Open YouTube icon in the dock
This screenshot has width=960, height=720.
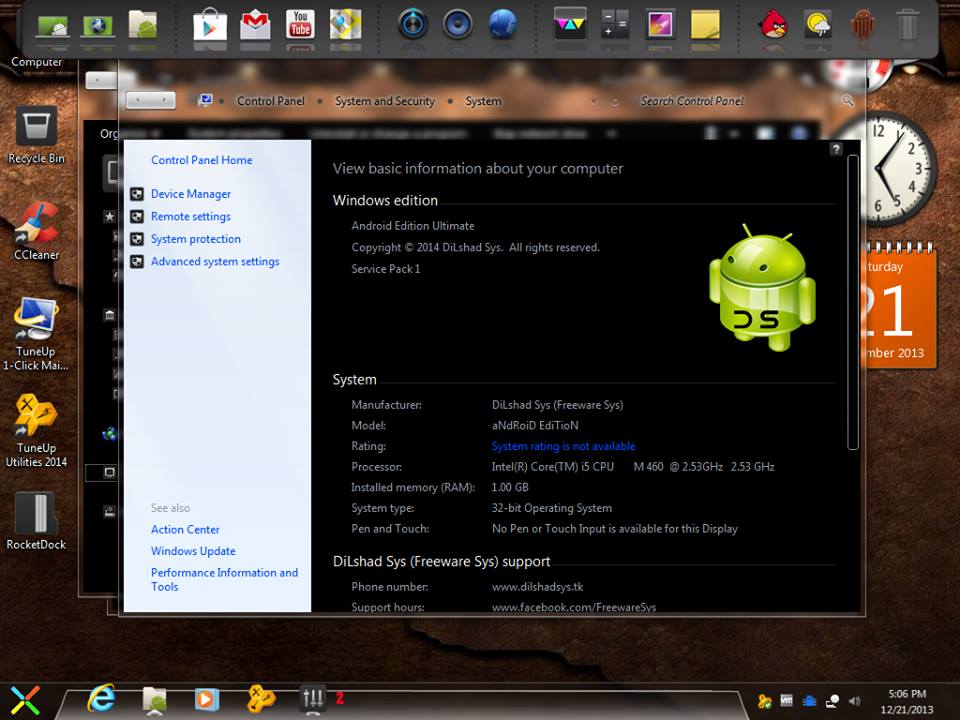(x=300, y=24)
